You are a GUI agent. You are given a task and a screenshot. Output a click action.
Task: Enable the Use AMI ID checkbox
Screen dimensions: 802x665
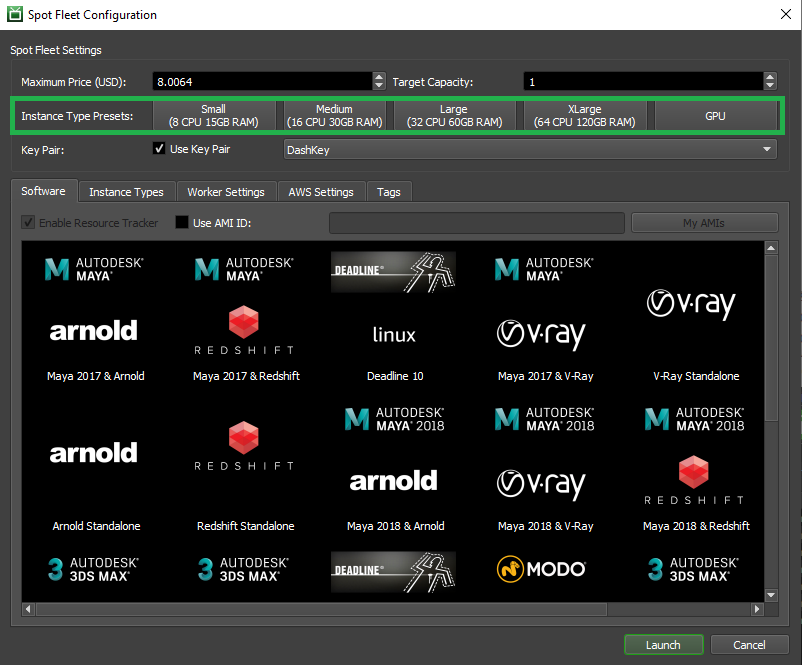point(182,223)
